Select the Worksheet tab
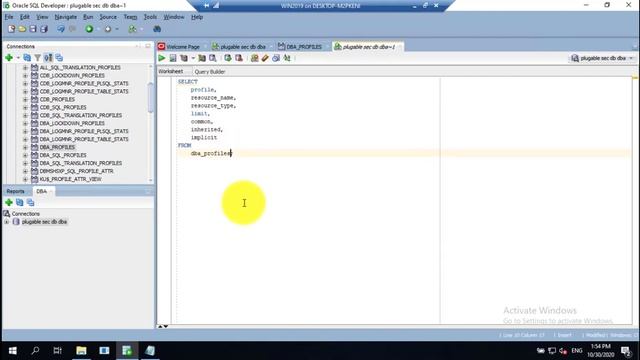The width and height of the screenshot is (640, 360). [x=171, y=71]
